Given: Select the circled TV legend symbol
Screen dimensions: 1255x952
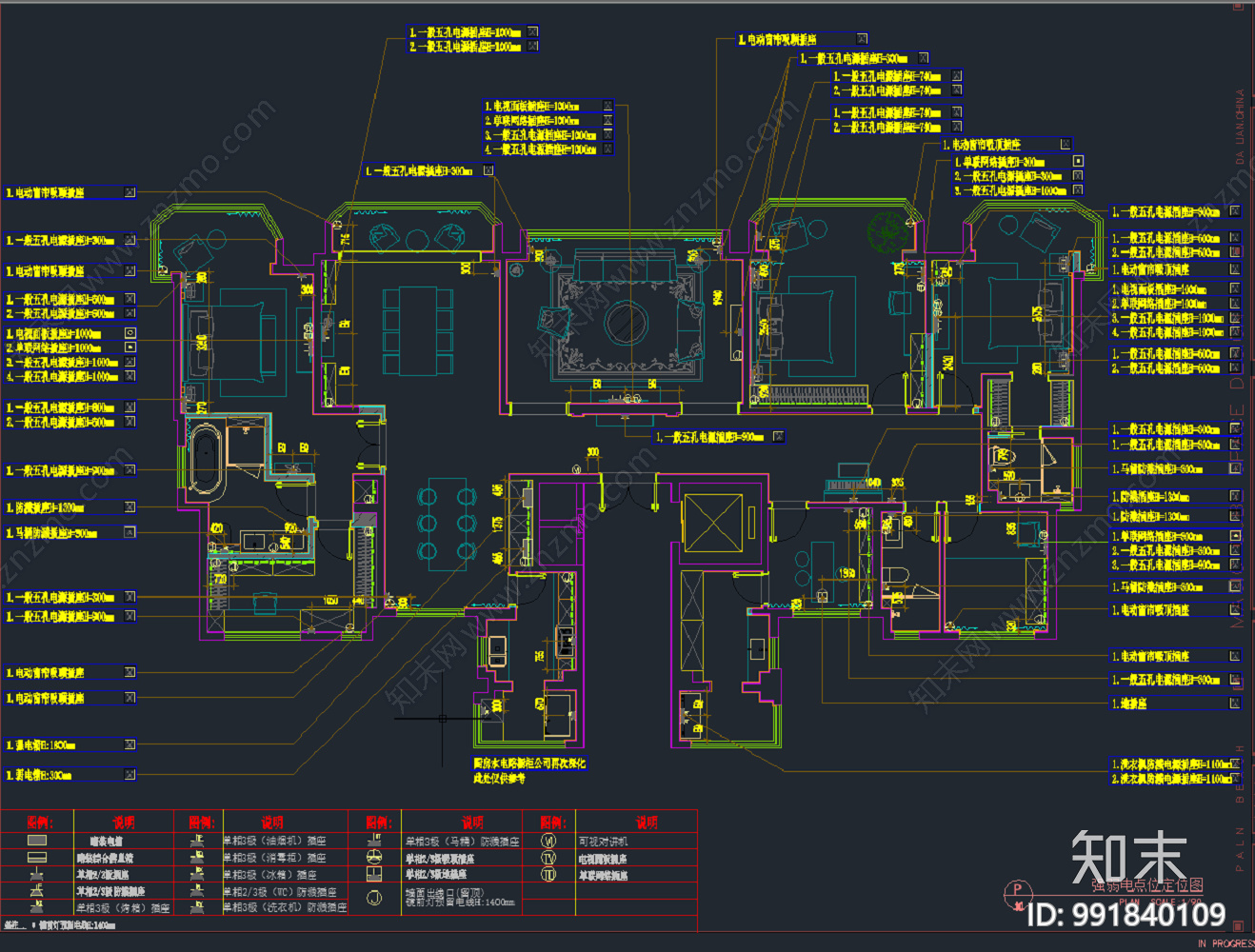Looking at the screenshot, I should [549, 857].
